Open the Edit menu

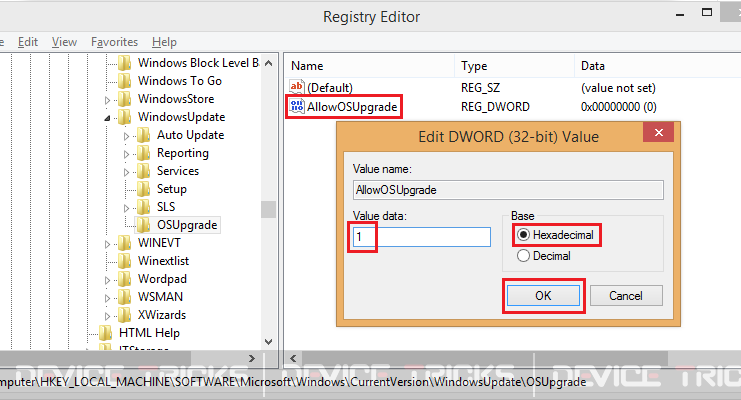(x=28, y=42)
